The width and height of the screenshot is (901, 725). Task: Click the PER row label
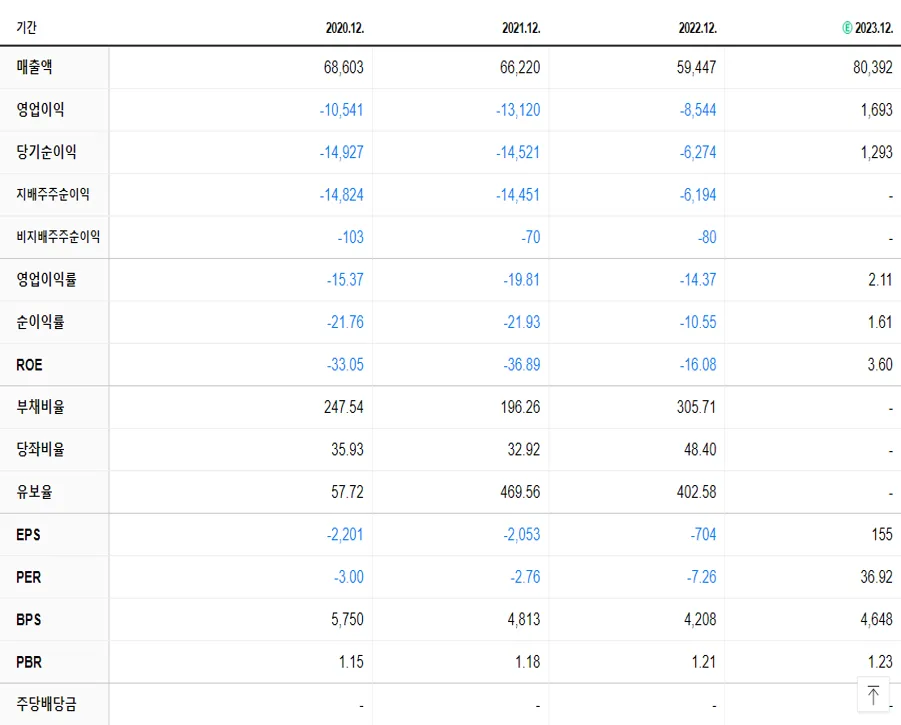29,577
